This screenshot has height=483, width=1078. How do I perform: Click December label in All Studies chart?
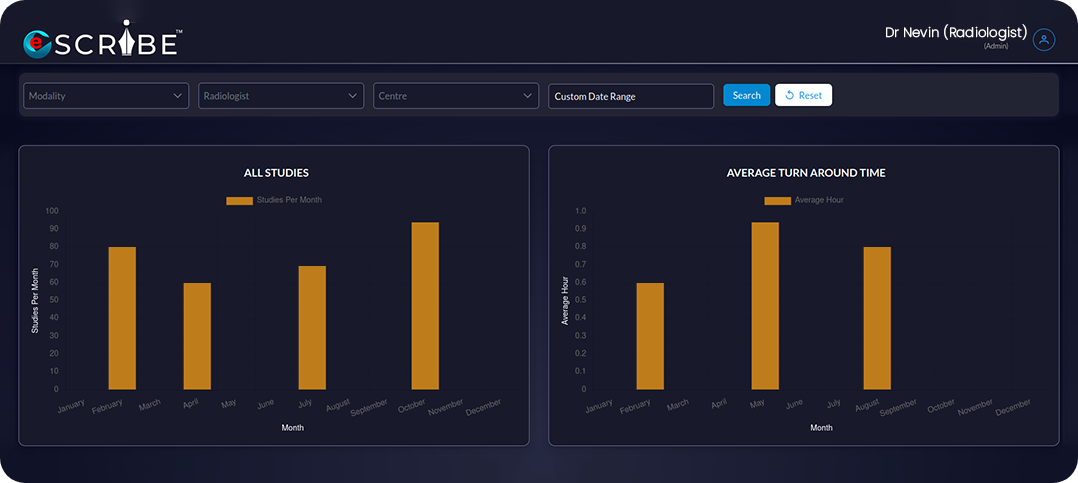tap(484, 407)
